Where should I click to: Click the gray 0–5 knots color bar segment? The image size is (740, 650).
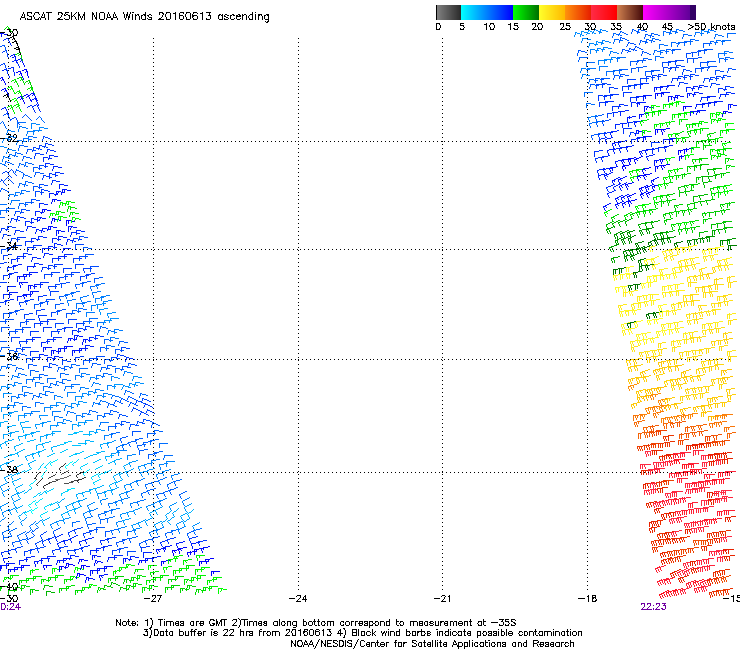(448, 12)
